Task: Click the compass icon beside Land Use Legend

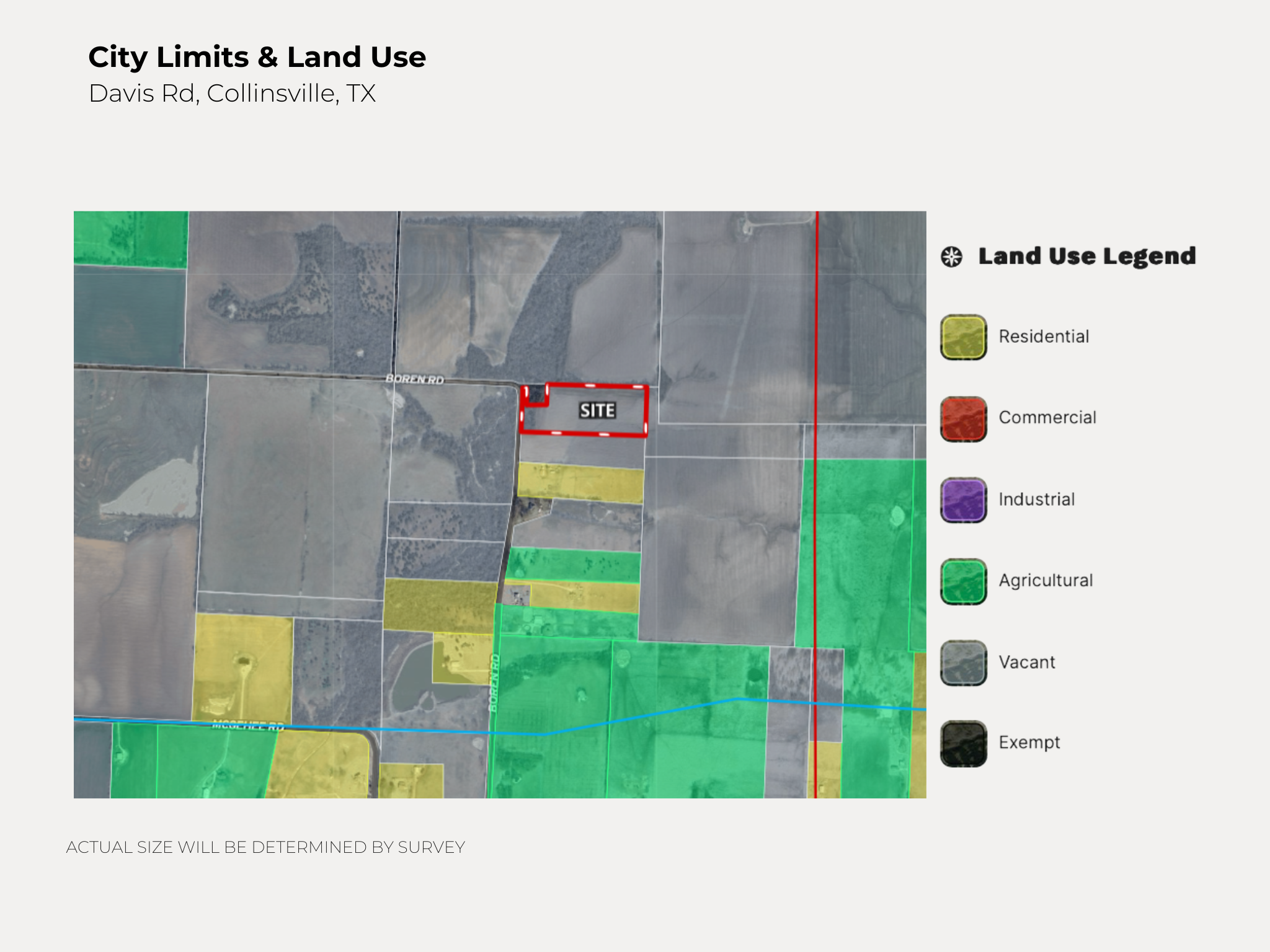Action: [952, 257]
